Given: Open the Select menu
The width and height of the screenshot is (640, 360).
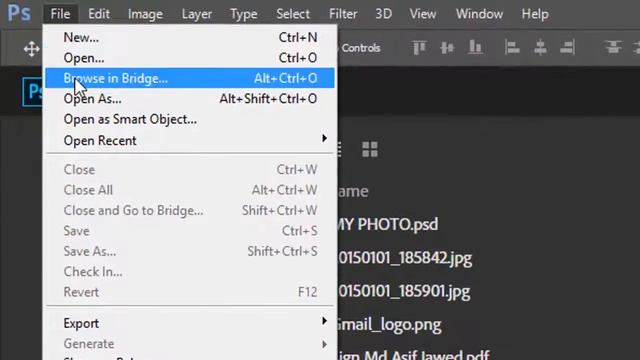Looking at the screenshot, I should pyautogui.click(x=293, y=14).
